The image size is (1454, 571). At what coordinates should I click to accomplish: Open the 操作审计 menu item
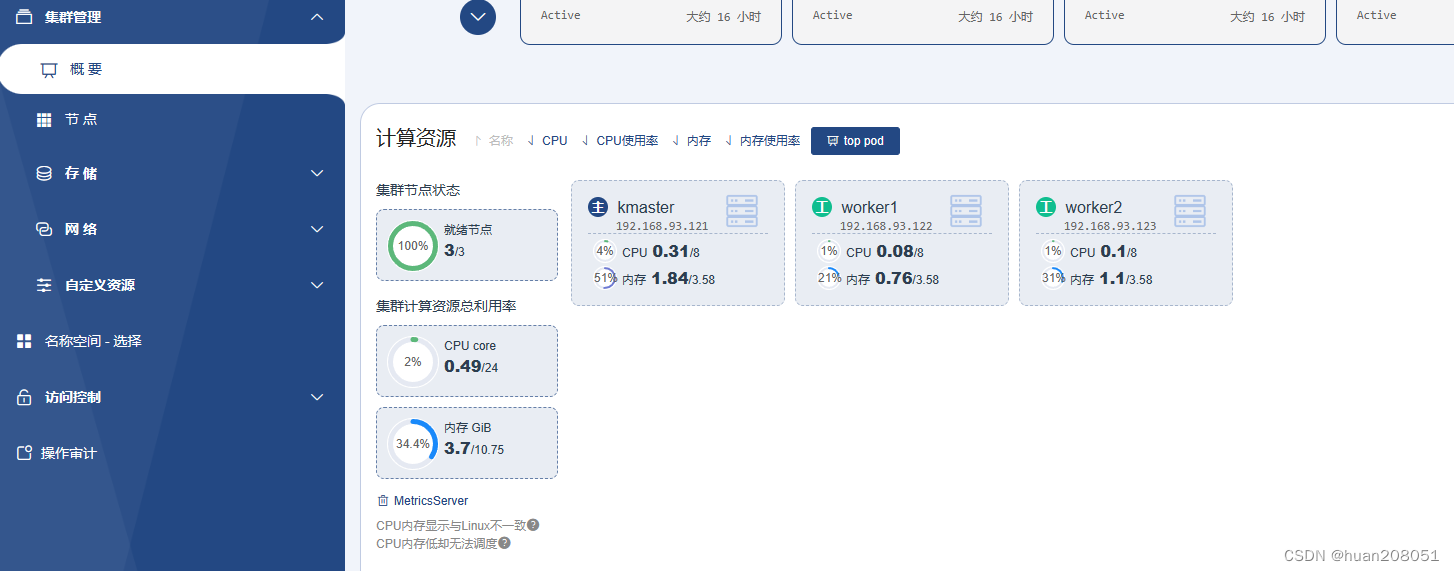[x=69, y=453]
